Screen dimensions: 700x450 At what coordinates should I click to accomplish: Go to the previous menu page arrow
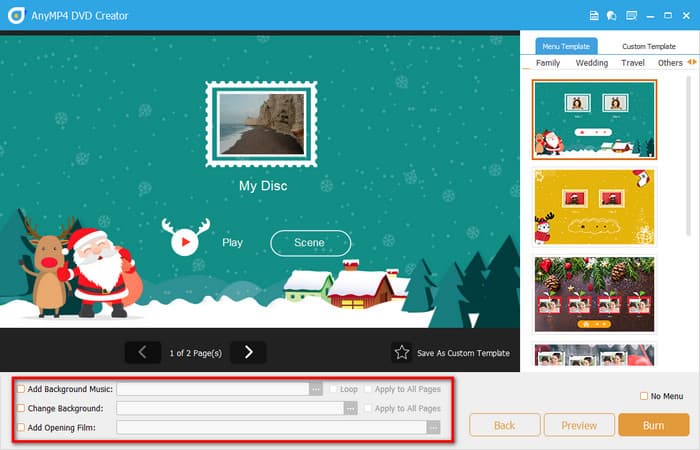[x=142, y=352]
